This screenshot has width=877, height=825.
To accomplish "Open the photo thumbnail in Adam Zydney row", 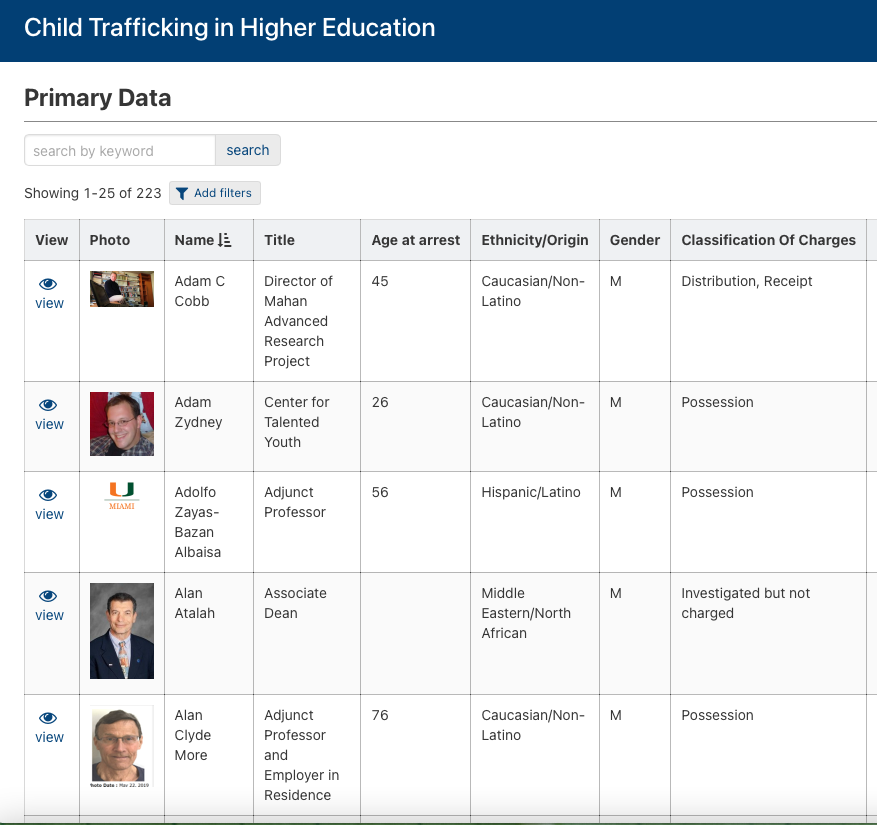I will [x=122, y=424].
